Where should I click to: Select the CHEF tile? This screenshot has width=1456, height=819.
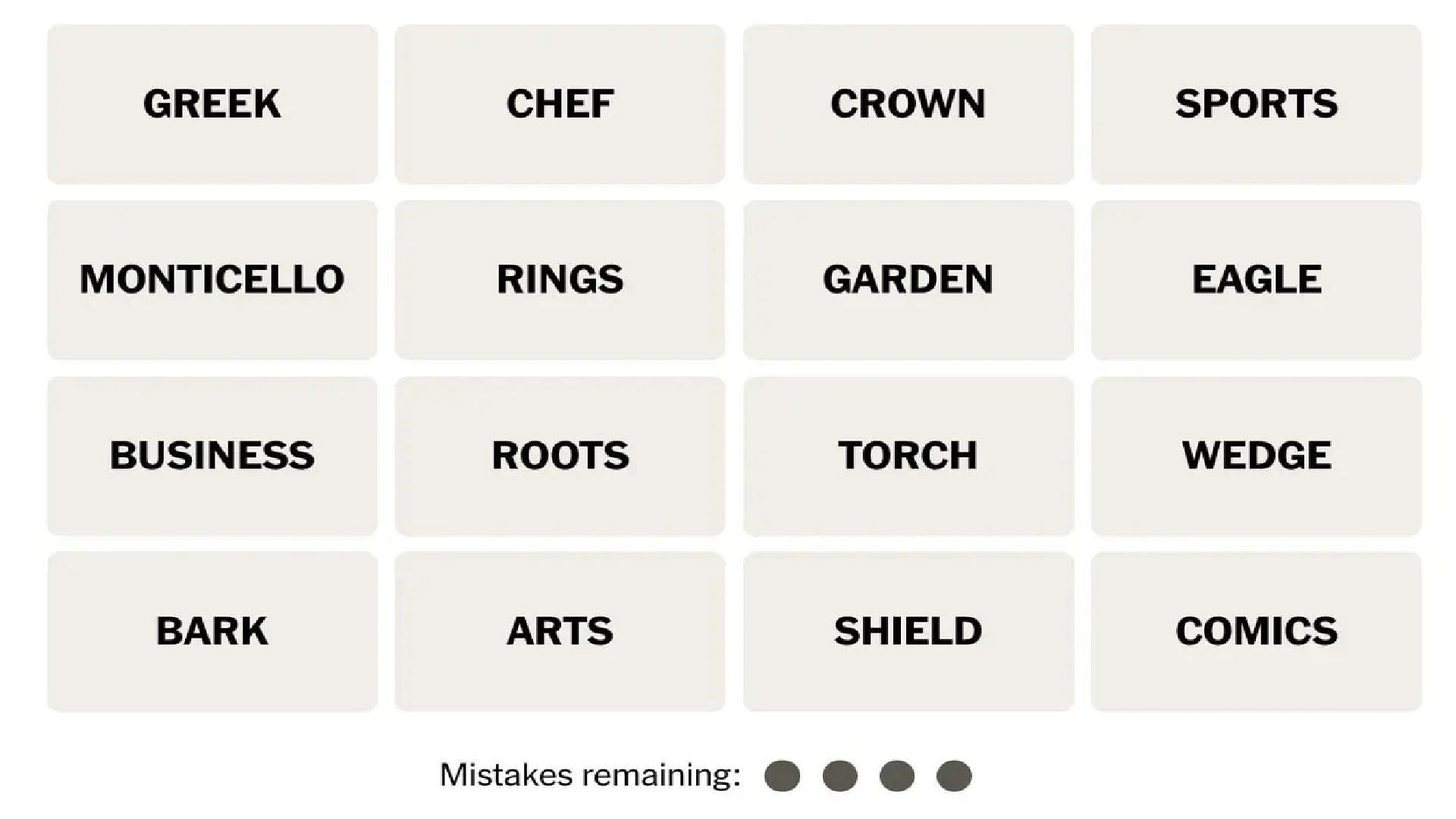tap(561, 103)
